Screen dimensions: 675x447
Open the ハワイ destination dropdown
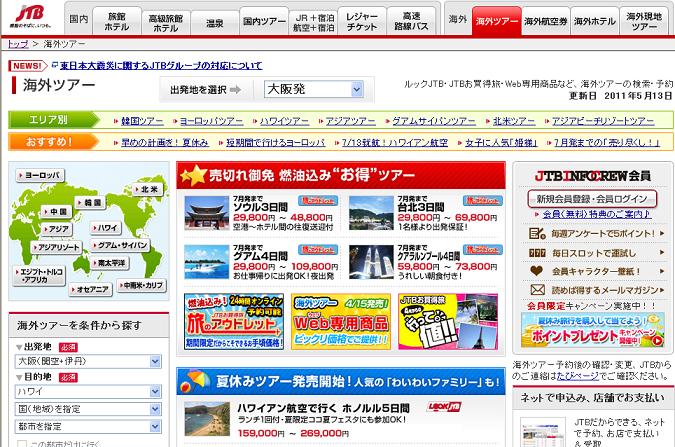[88, 391]
